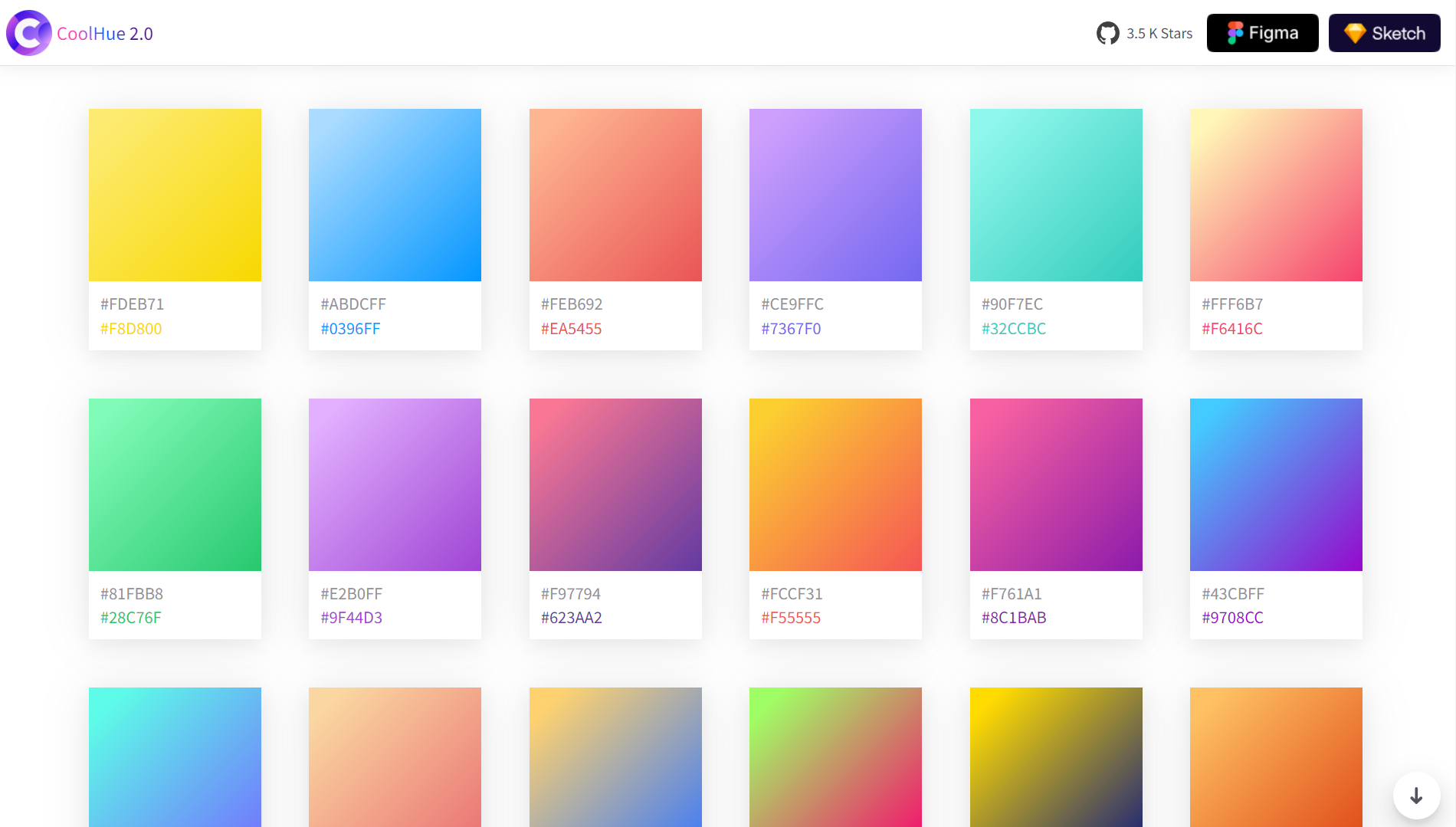
Task: Copy the #ABDCFF hex code
Action: click(x=353, y=304)
